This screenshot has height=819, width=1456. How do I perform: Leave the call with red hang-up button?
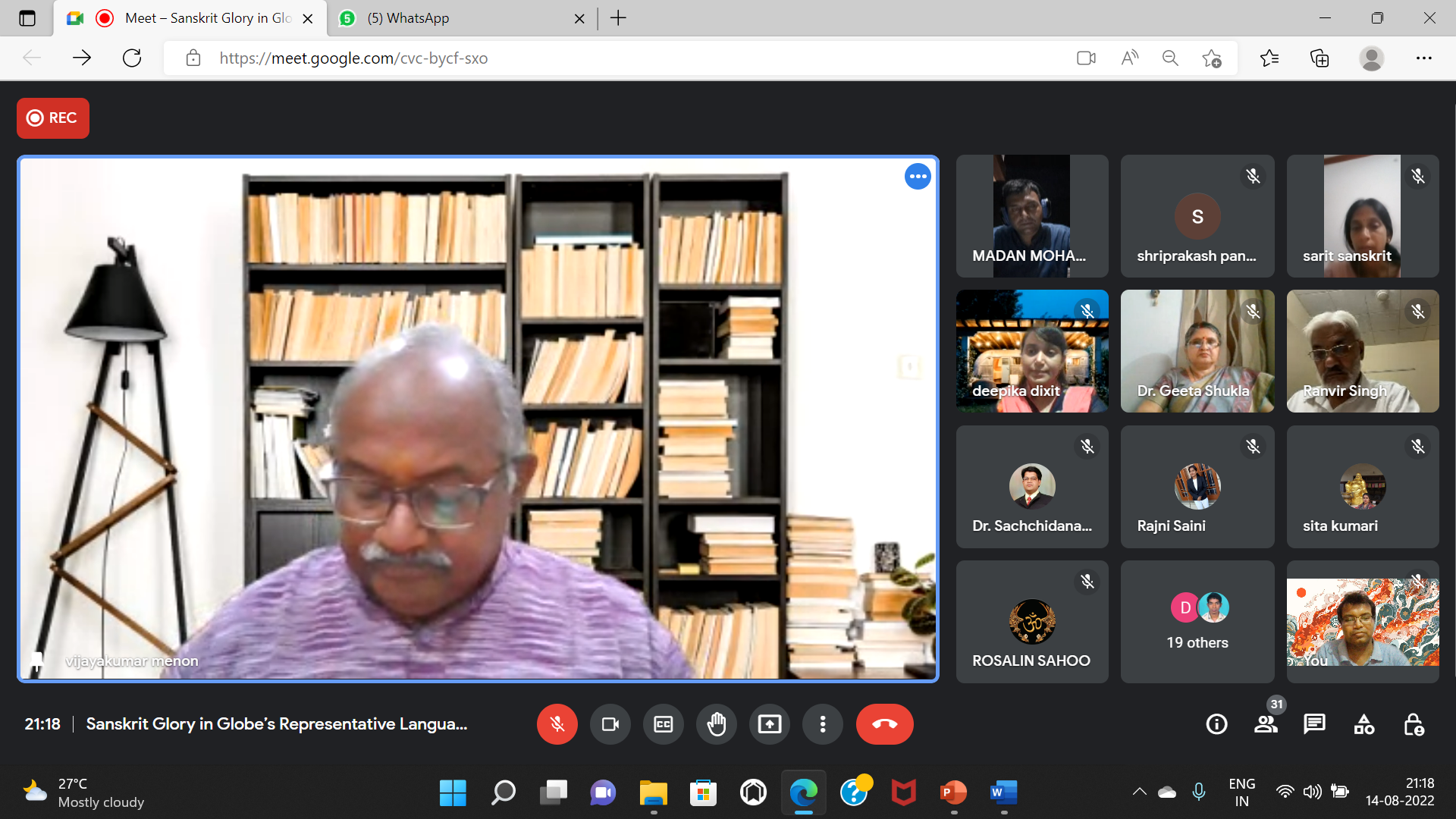click(x=884, y=724)
